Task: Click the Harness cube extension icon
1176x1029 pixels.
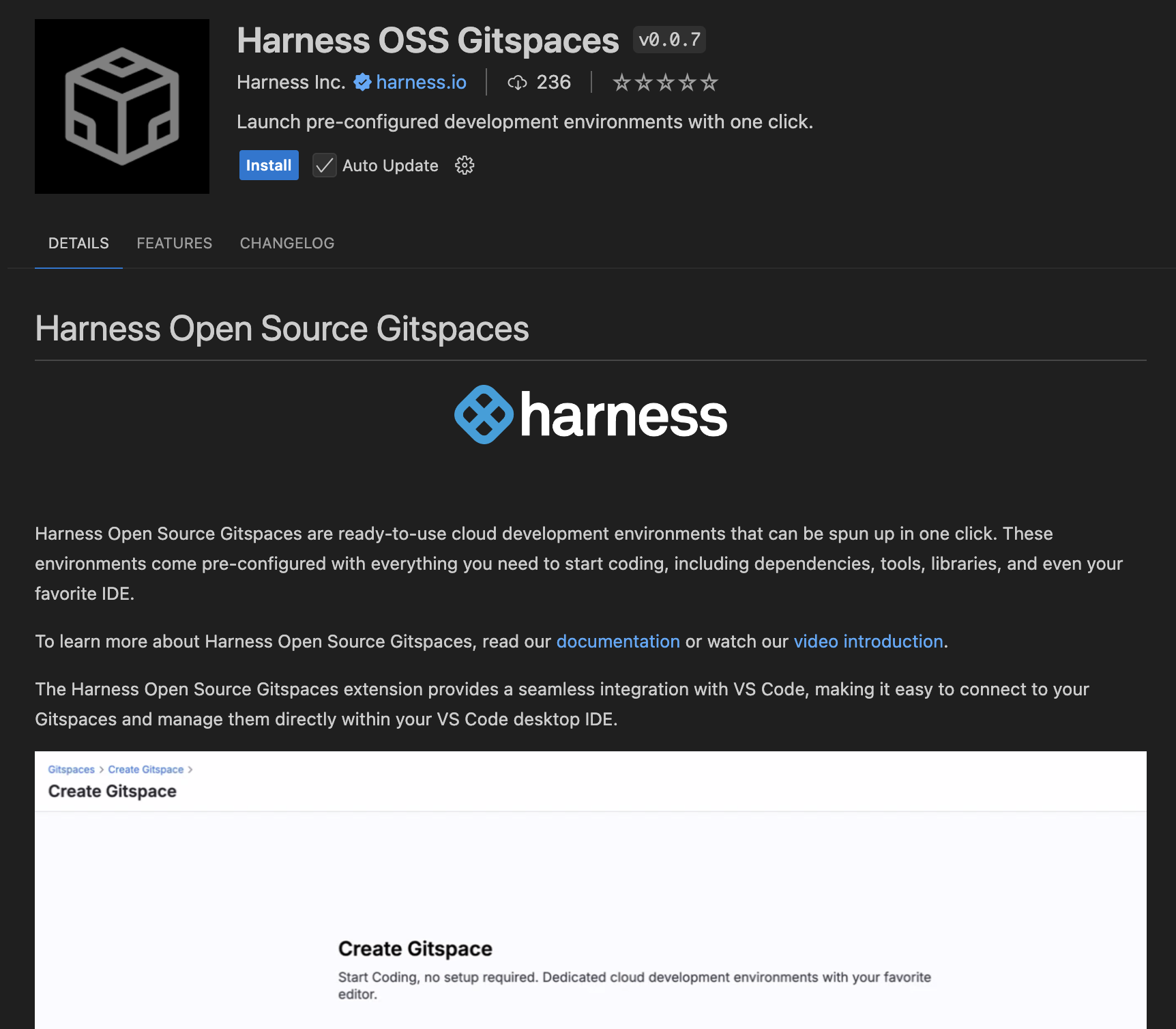Action: point(122,106)
